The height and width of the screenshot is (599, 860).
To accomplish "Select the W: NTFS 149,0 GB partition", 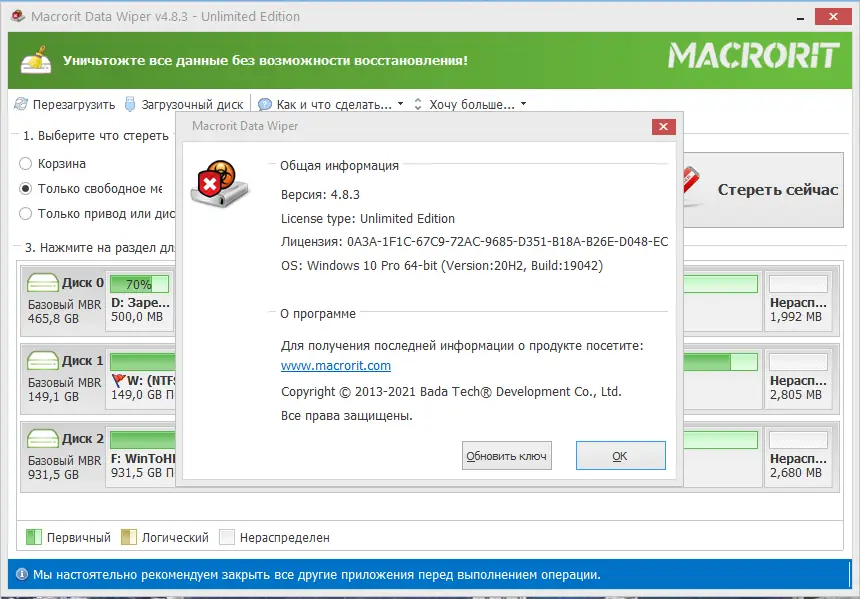I will coord(140,378).
